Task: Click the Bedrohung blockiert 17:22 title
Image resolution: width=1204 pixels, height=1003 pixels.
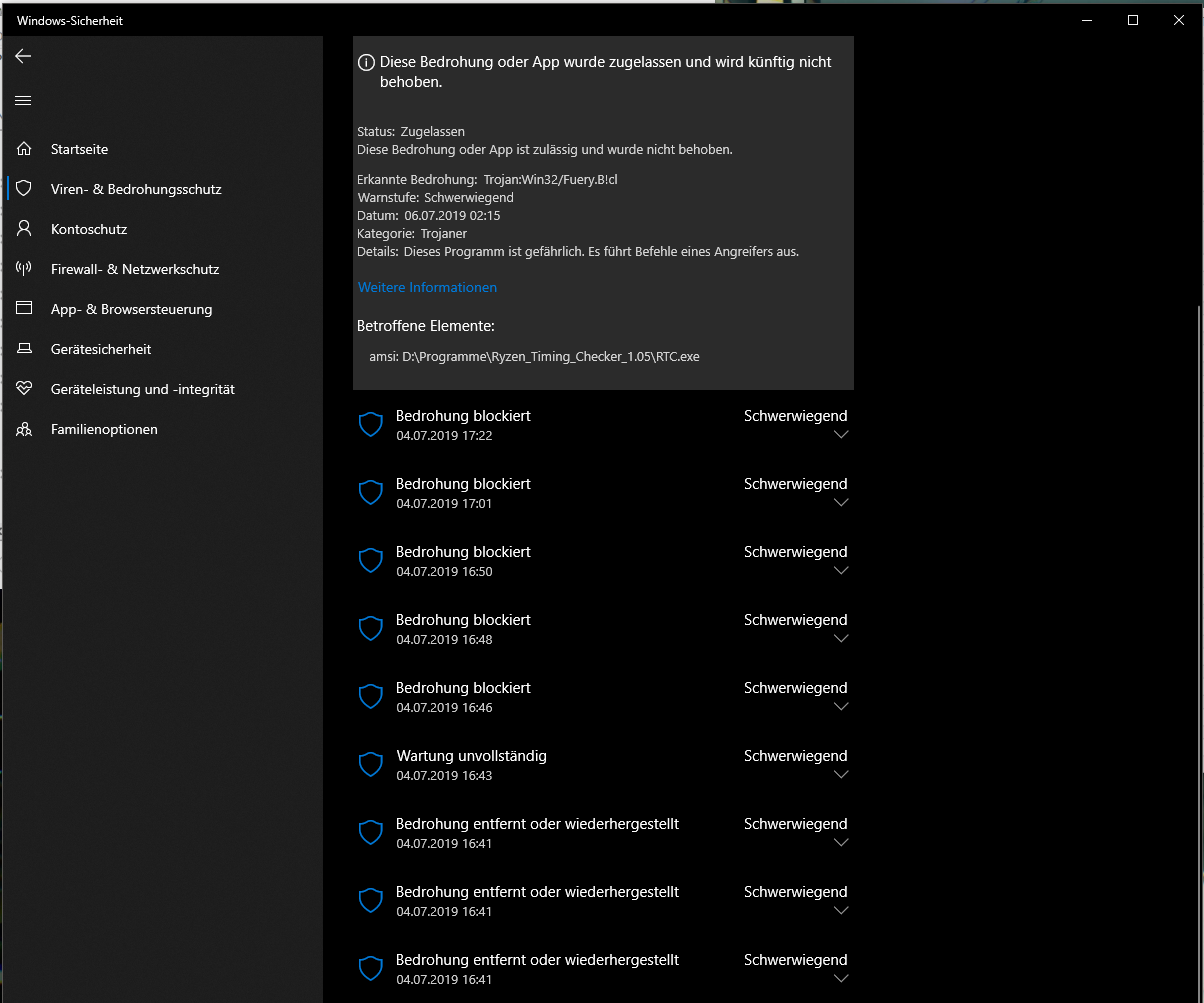Action: pyautogui.click(x=463, y=416)
